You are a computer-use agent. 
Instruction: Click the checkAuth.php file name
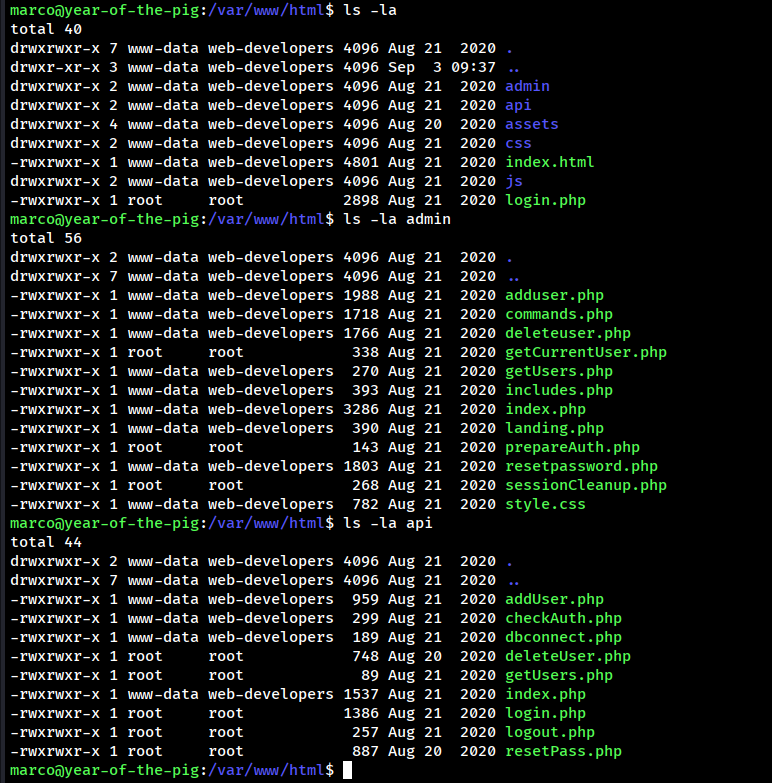pyautogui.click(x=563, y=618)
